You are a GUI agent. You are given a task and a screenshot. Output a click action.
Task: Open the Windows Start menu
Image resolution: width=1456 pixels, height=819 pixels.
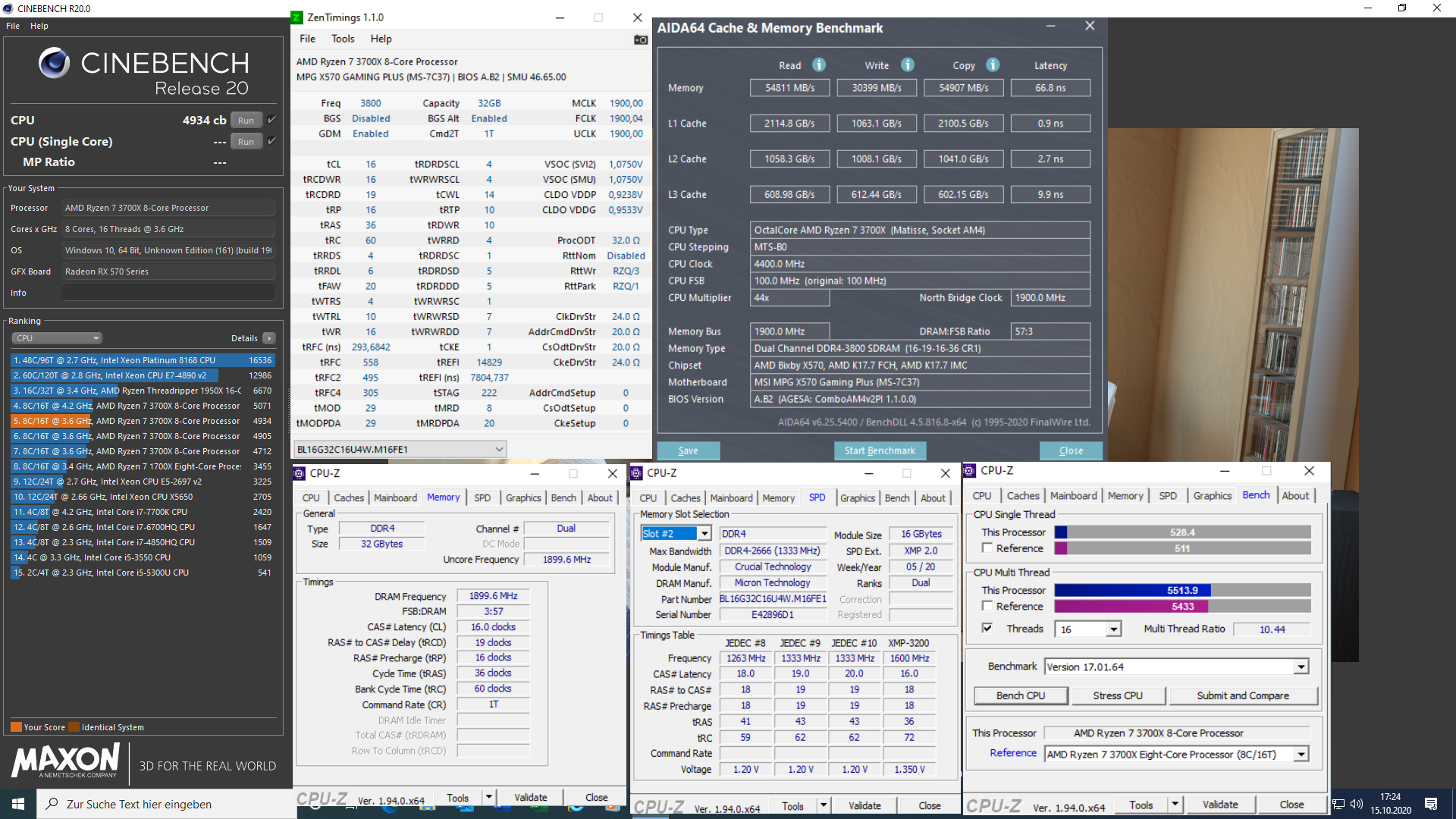18,804
